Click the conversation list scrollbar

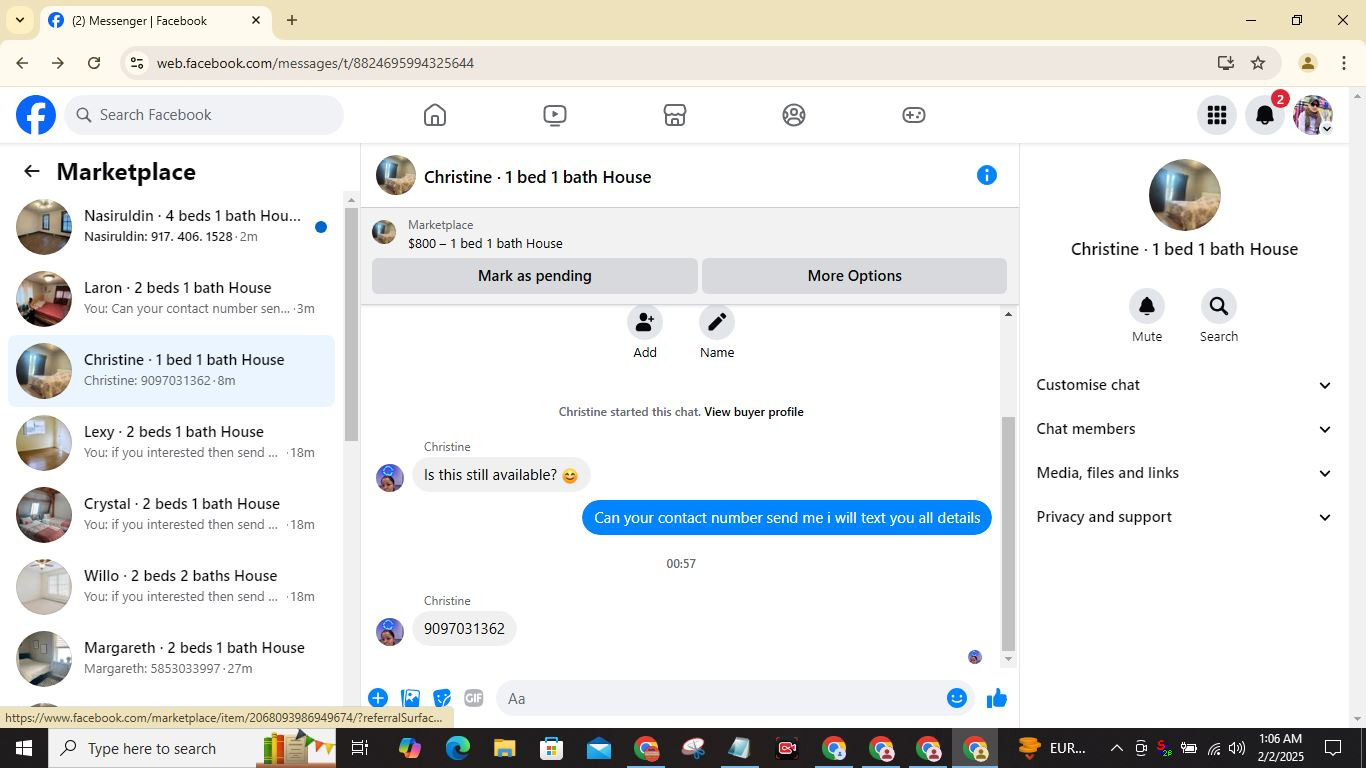click(x=351, y=325)
